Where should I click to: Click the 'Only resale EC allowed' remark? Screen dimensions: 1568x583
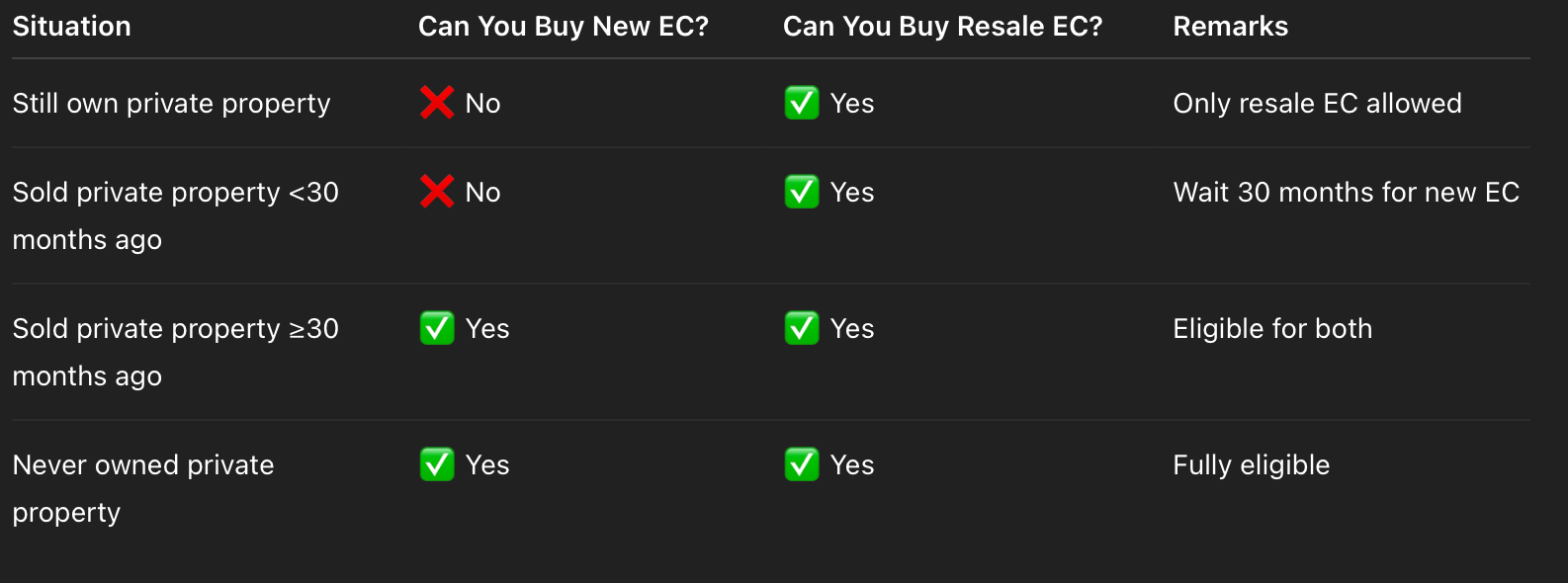[1317, 104]
